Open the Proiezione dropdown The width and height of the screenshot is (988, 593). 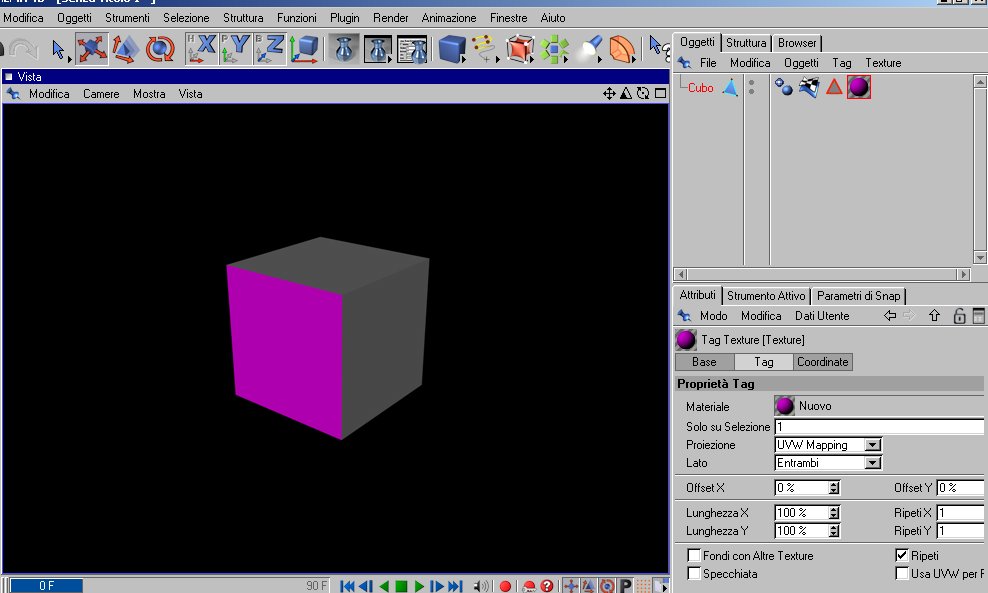pyautogui.click(x=828, y=445)
